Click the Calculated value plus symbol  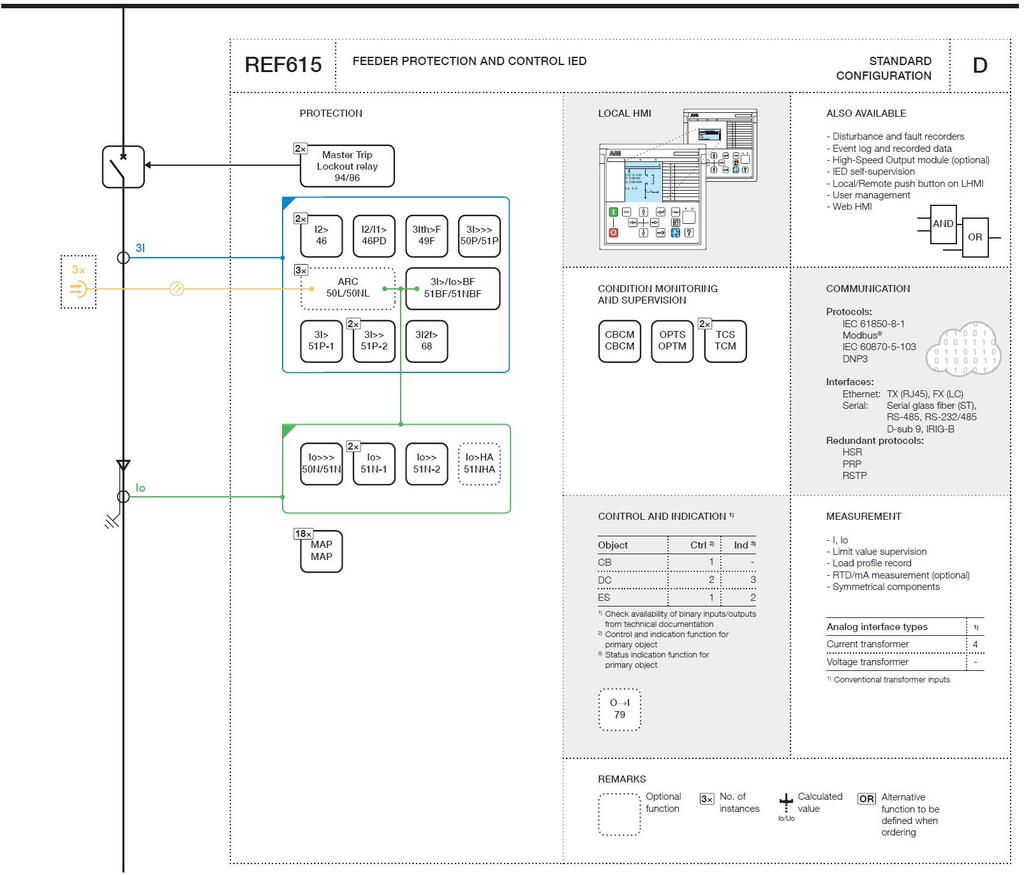[x=786, y=801]
